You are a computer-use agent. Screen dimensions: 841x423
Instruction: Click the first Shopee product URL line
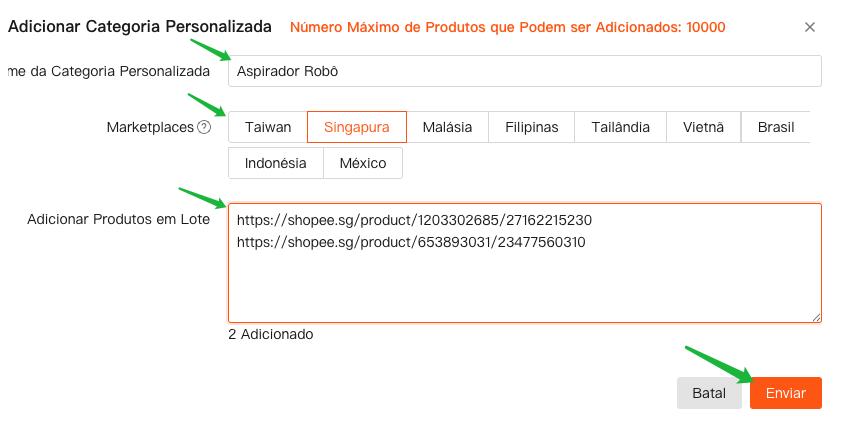coord(414,219)
